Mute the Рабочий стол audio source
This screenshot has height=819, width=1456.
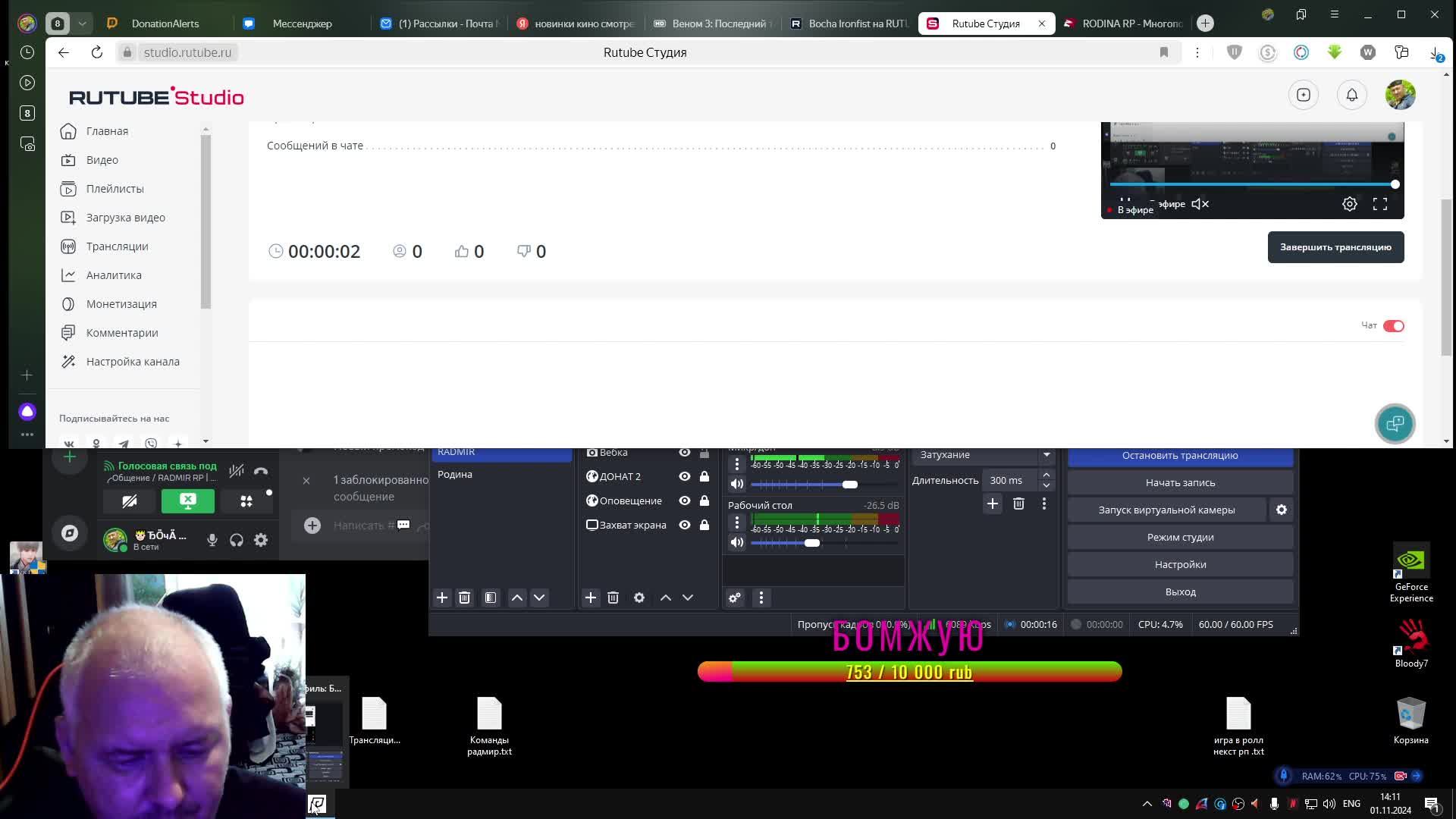click(736, 542)
